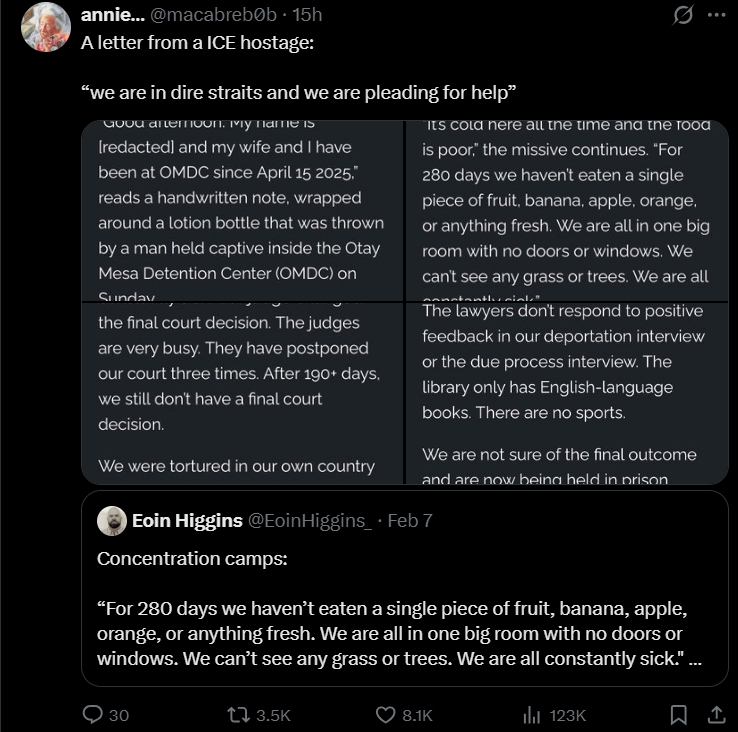Viewport: 738px width, 732px height.
Task: Open Eoin Higgins's small avatar
Action: pos(111,520)
